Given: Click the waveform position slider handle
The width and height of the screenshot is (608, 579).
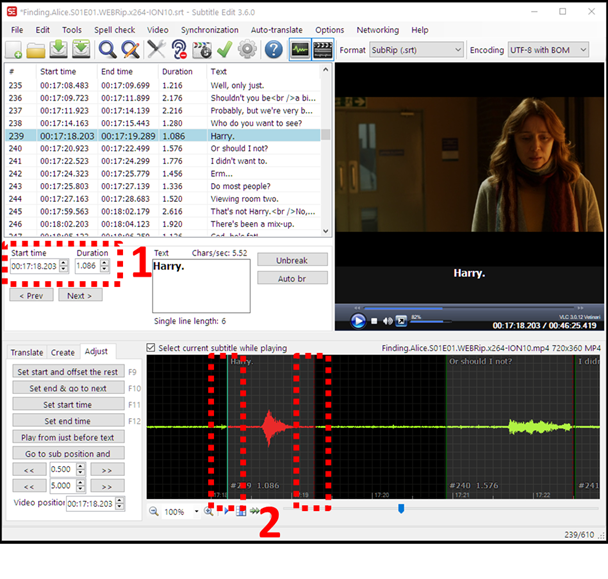Looking at the screenshot, I should (x=401, y=509).
